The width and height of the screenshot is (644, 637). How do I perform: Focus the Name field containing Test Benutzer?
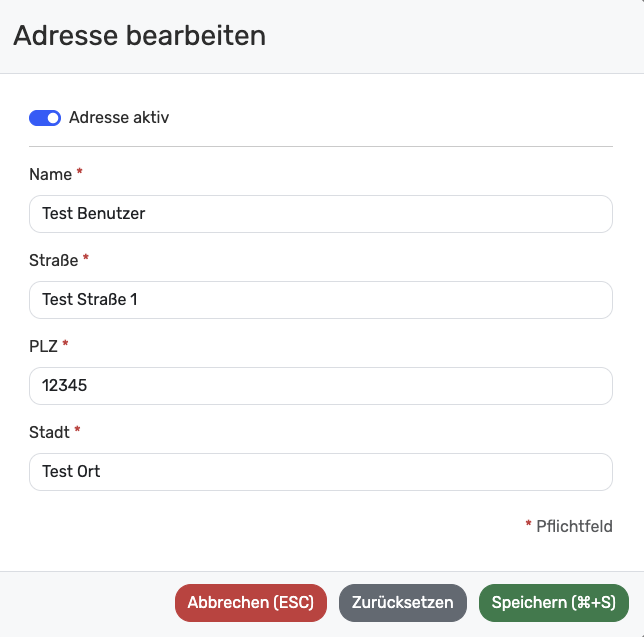[320, 214]
